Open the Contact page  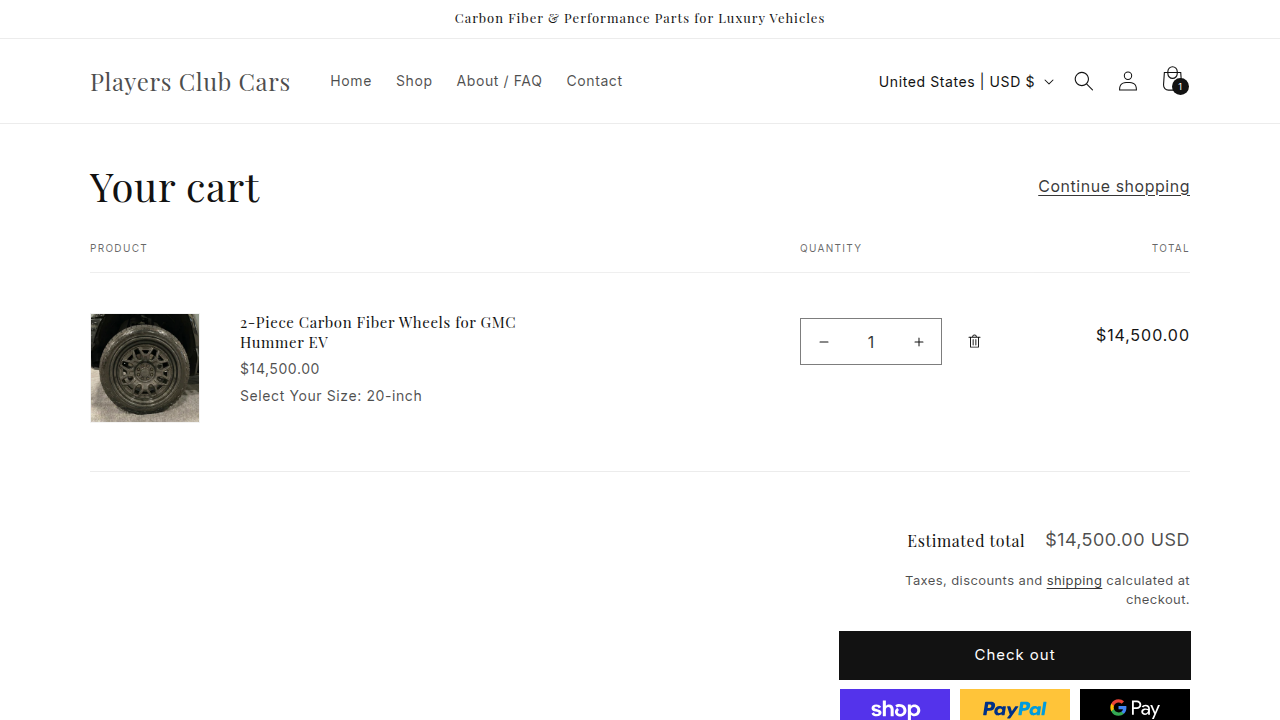(594, 81)
